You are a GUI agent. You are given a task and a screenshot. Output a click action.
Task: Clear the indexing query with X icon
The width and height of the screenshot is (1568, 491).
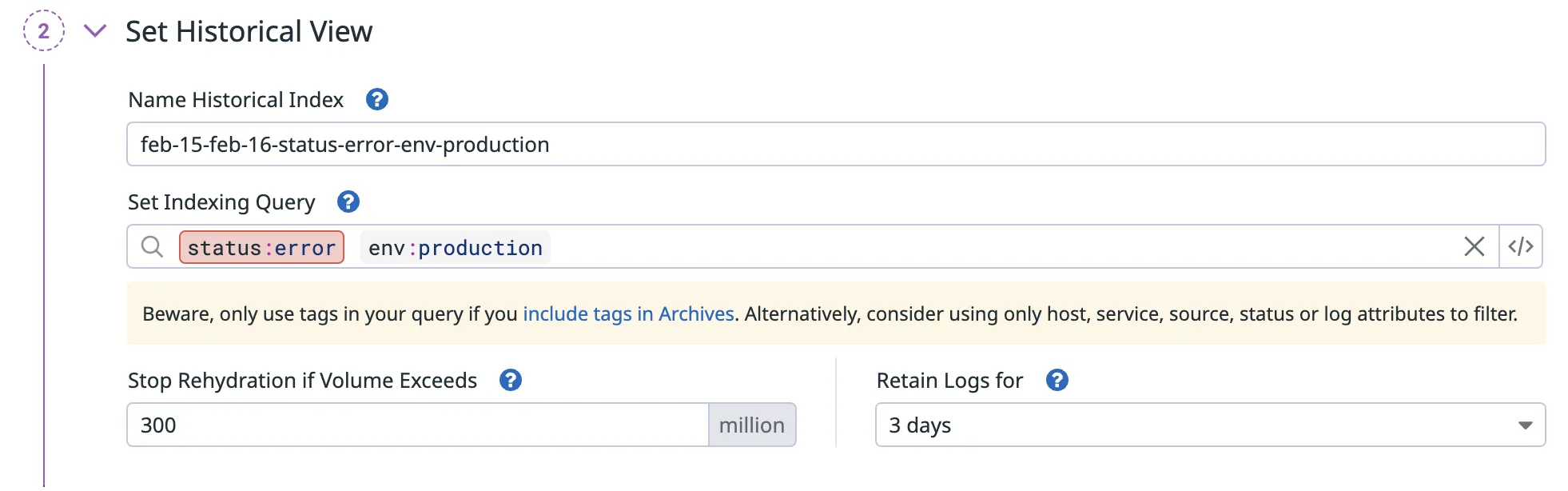pyautogui.click(x=1474, y=247)
